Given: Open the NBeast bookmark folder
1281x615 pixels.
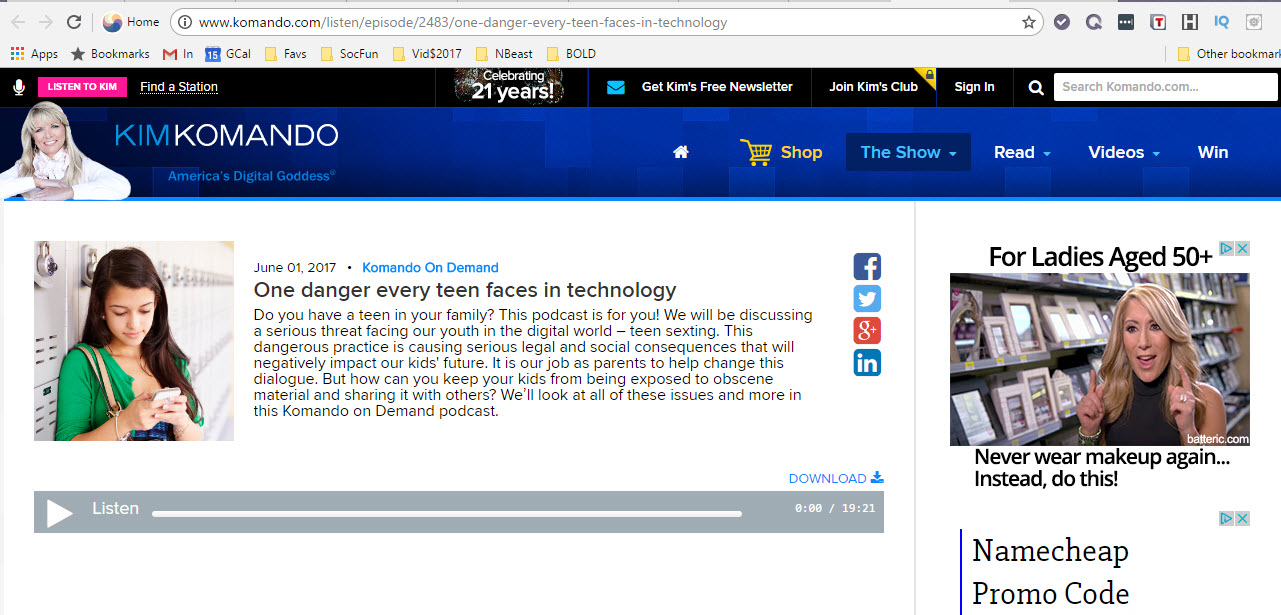Looking at the screenshot, I should pos(505,54).
